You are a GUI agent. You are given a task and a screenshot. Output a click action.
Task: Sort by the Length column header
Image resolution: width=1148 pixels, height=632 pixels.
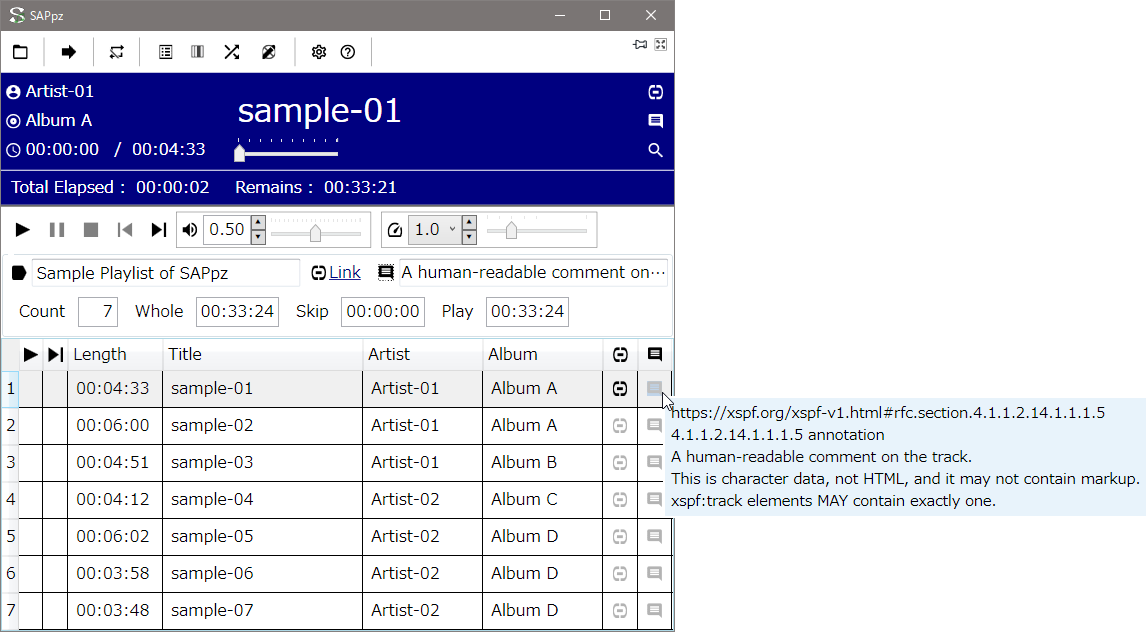(x=115, y=354)
